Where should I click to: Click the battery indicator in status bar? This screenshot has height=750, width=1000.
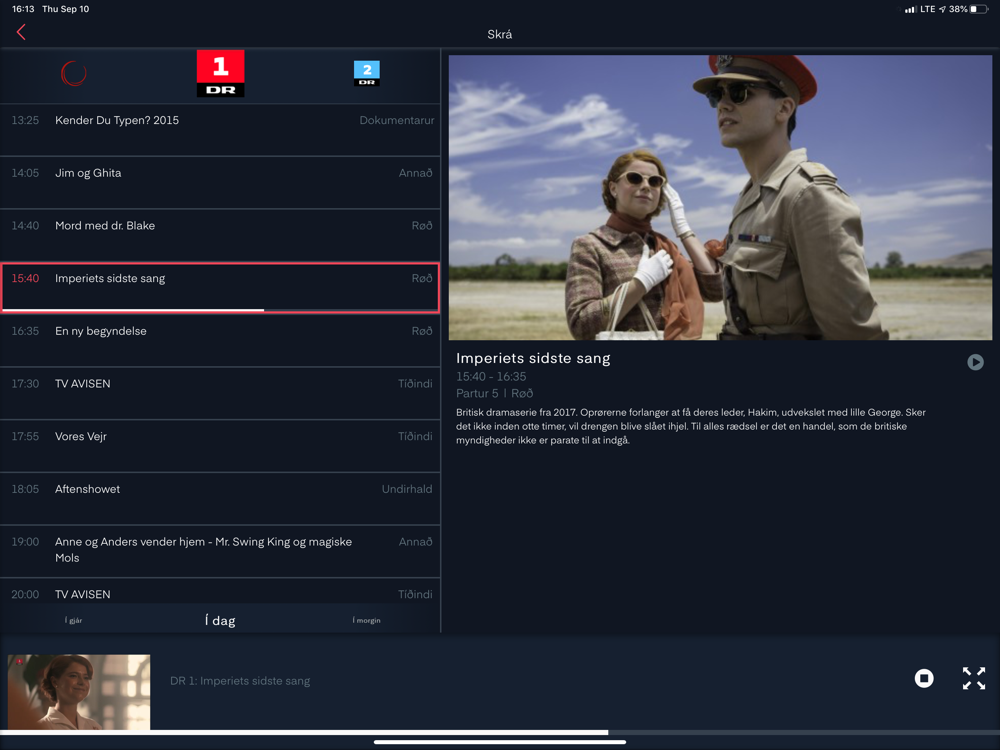[979, 9]
